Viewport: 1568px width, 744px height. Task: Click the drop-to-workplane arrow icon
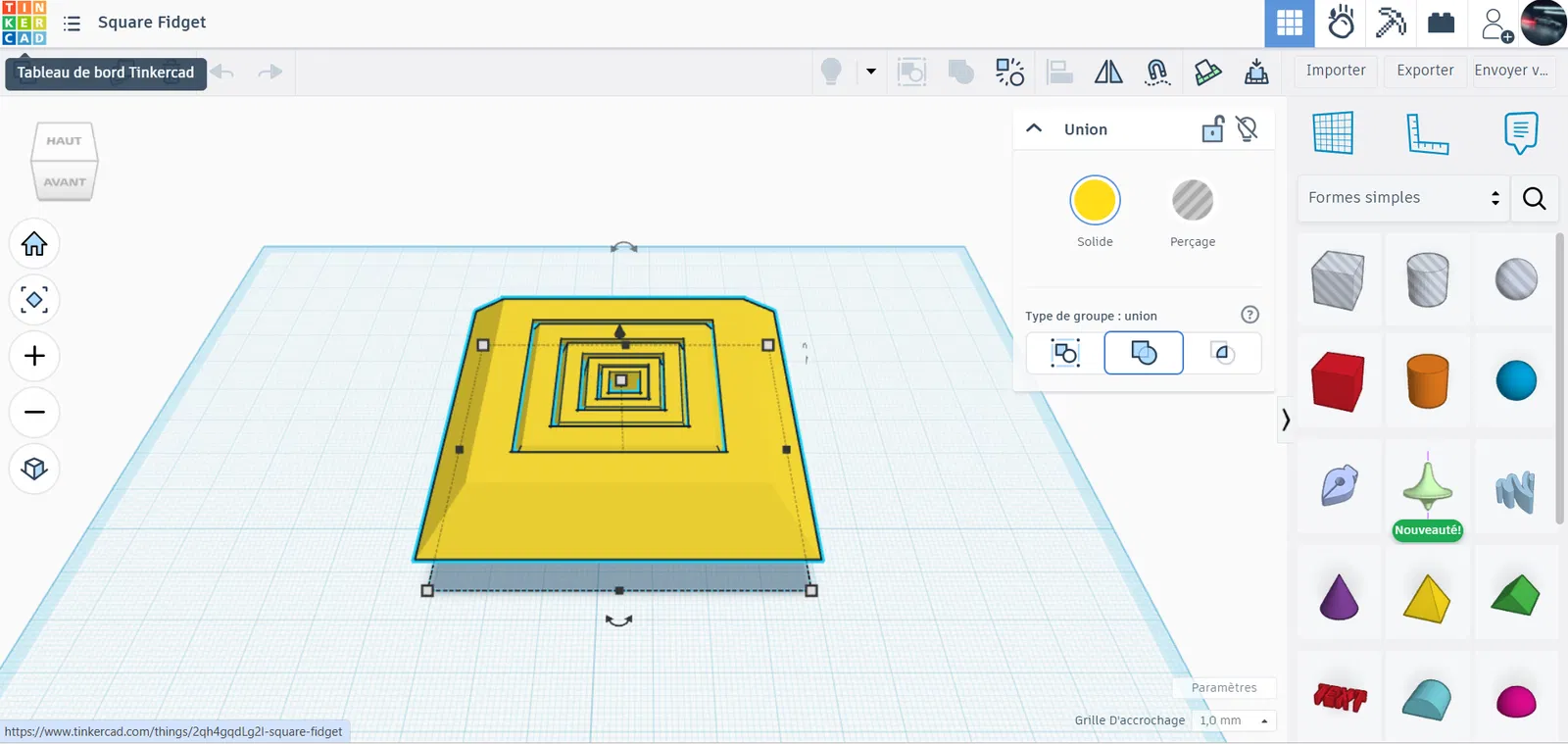click(1256, 72)
